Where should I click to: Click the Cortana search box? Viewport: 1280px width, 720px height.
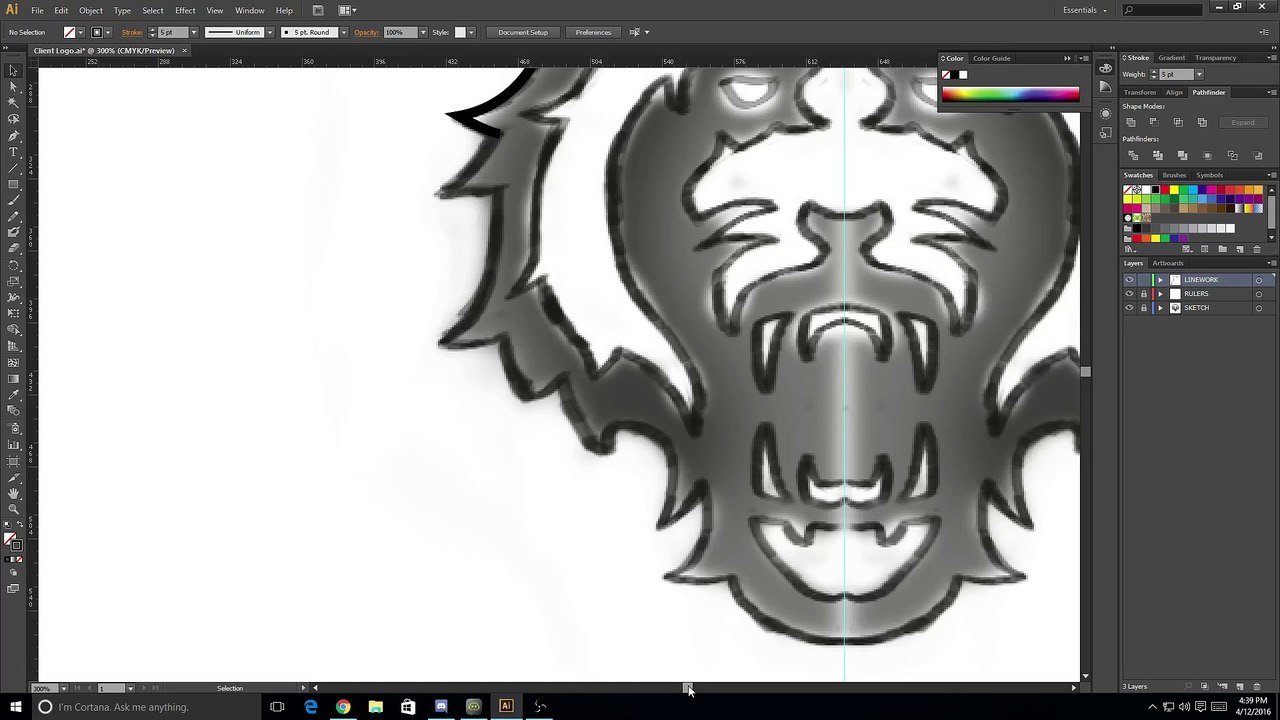point(150,707)
